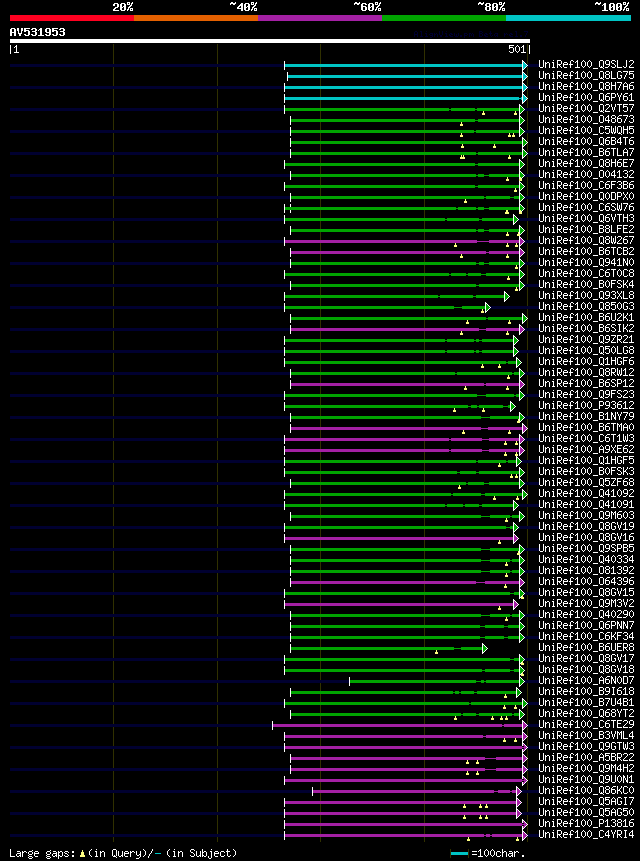The height and width of the screenshot is (861, 640).
Task: Select the label UniRef100_Q9M4H2
Action: (x=586, y=768)
